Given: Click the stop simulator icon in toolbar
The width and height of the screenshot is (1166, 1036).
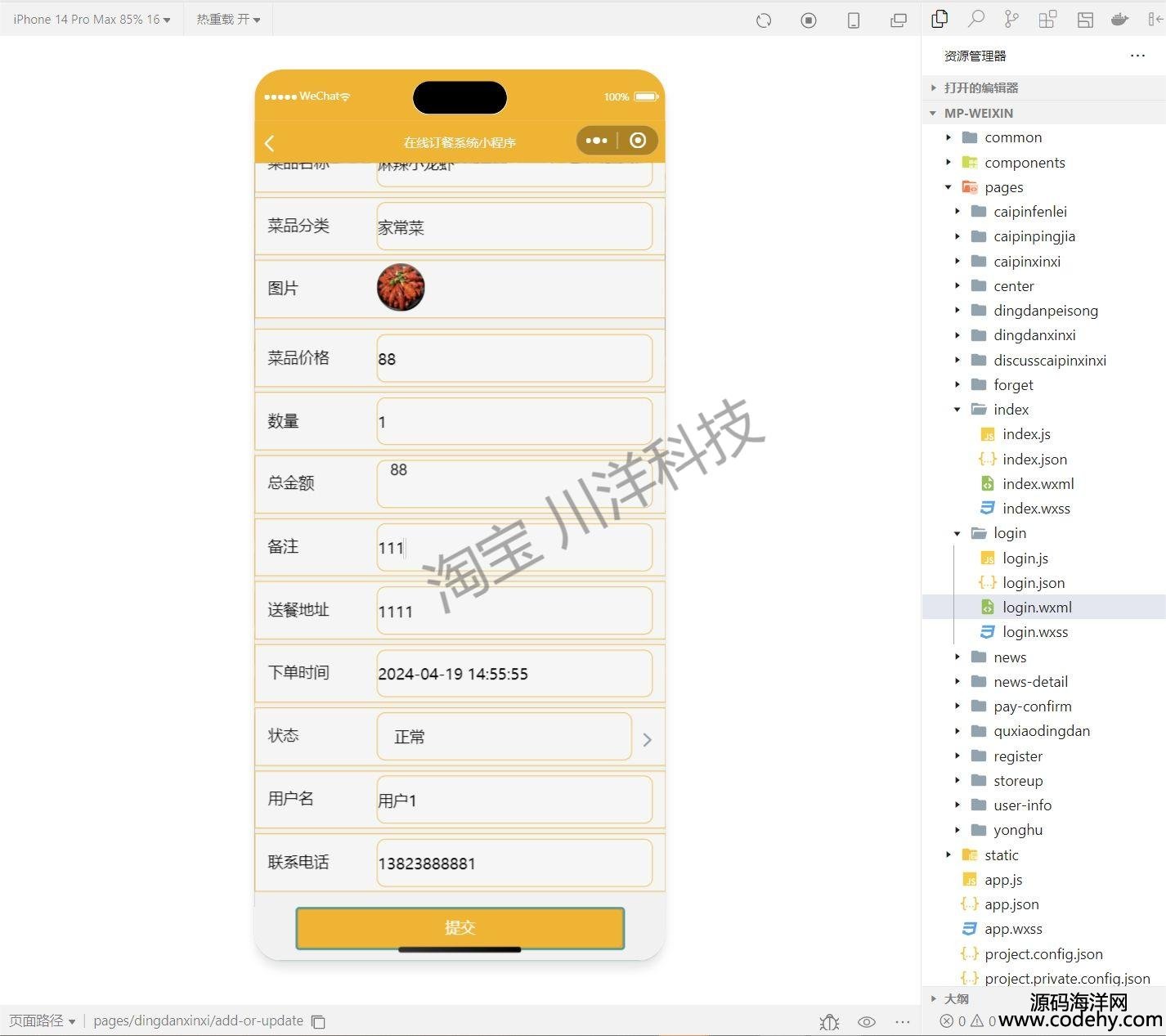Looking at the screenshot, I should click(809, 20).
